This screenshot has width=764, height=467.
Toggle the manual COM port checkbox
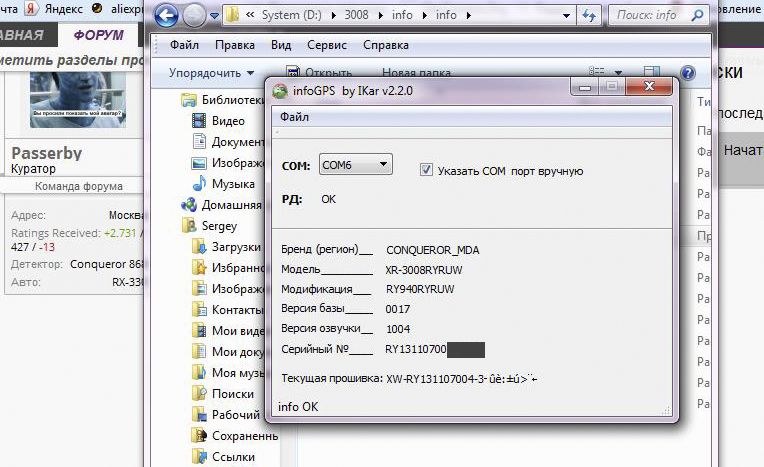pos(427,170)
